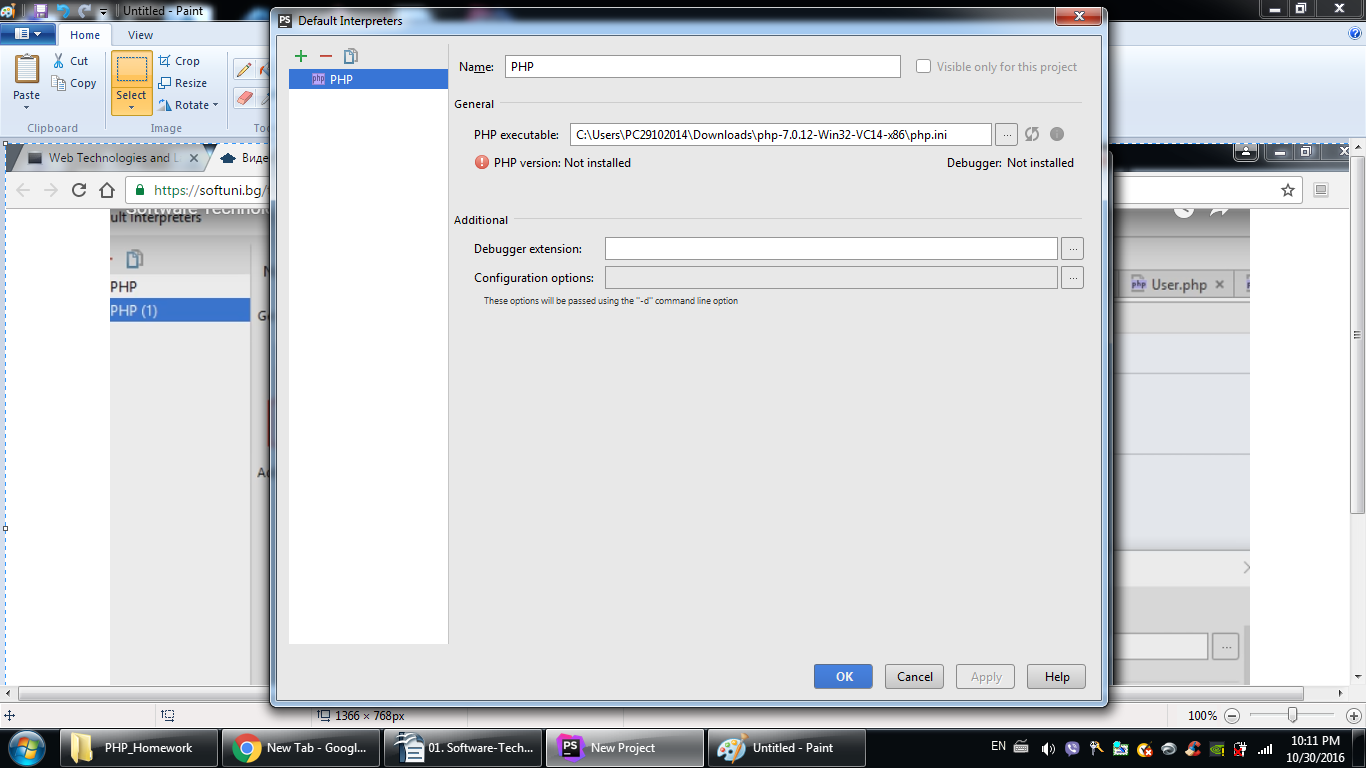The image size is (1366, 768).
Task: Undo via Paint quick access toolbar
Action: [63, 11]
